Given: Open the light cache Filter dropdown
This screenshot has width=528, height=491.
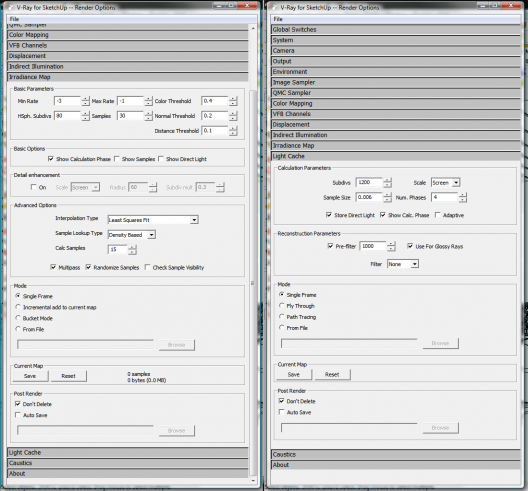Looking at the screenshot, I should point(403,264).
